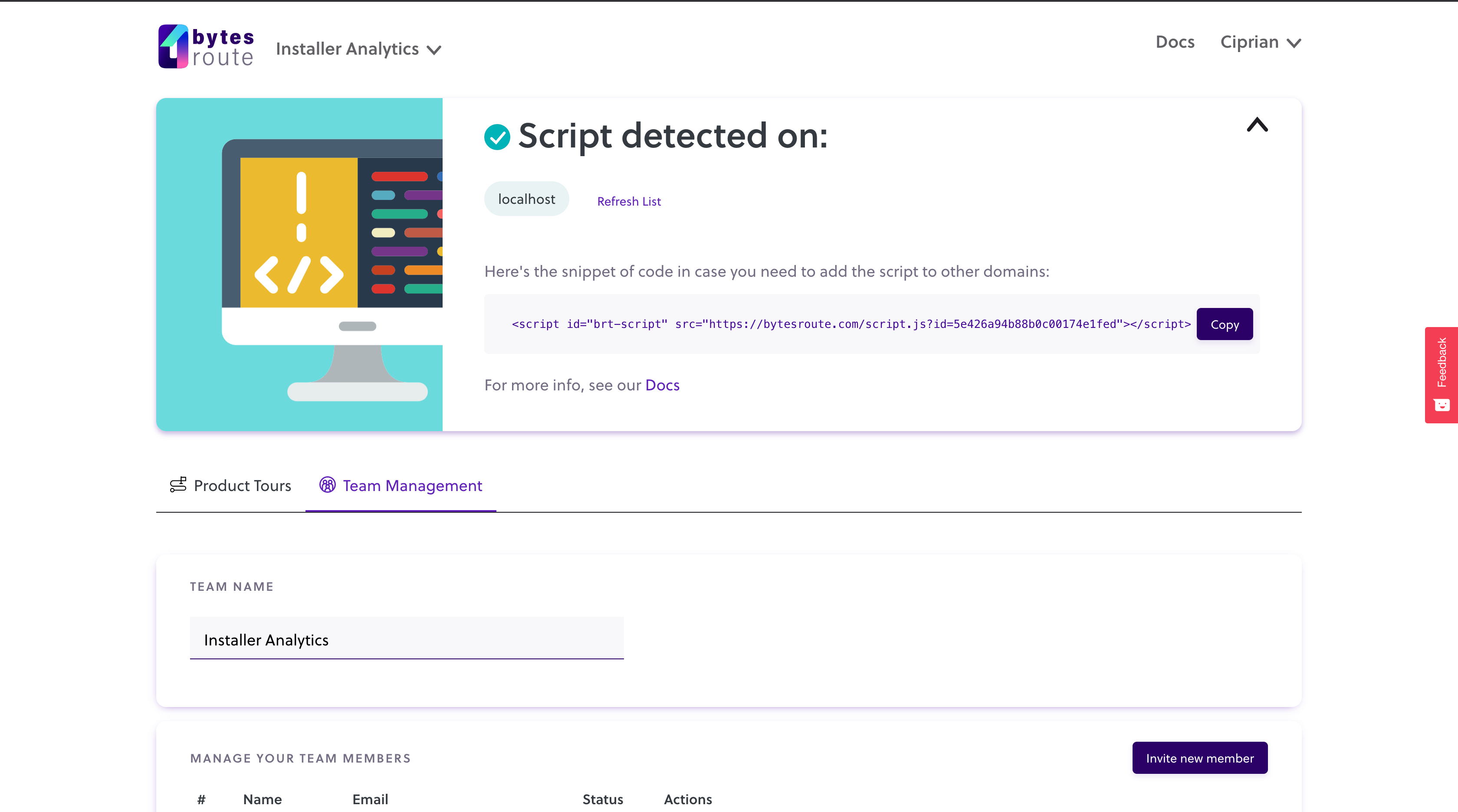Open Docs in top navigation
1458x812 pixels.
(x=1175, y=42)
